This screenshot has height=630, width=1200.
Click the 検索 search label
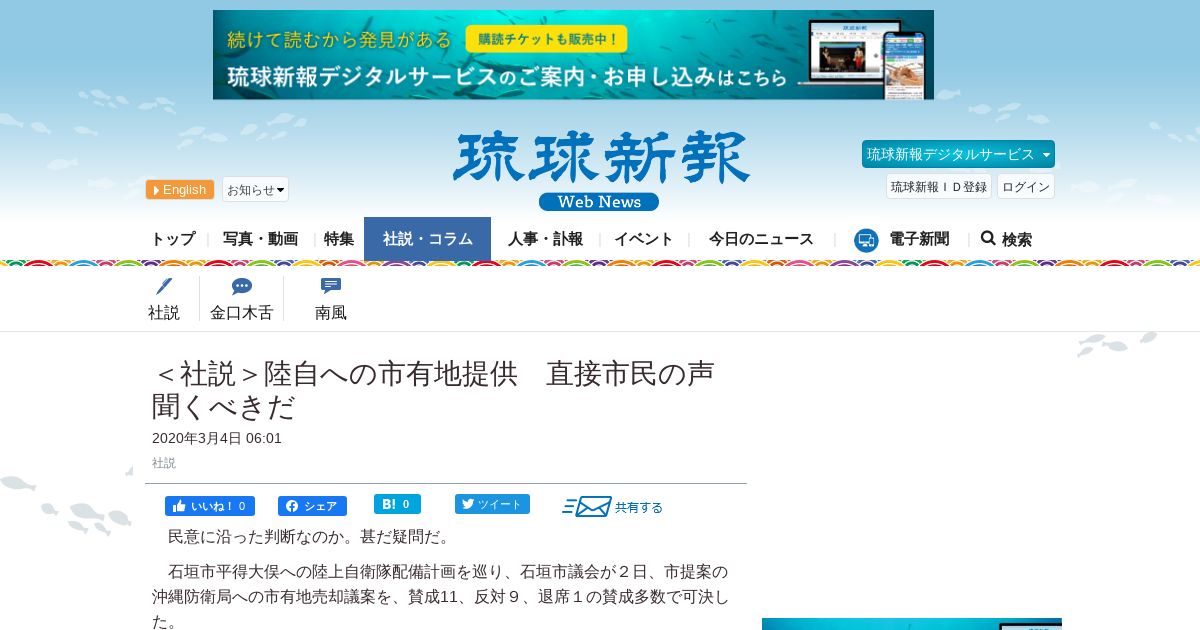coord(1017,240)
